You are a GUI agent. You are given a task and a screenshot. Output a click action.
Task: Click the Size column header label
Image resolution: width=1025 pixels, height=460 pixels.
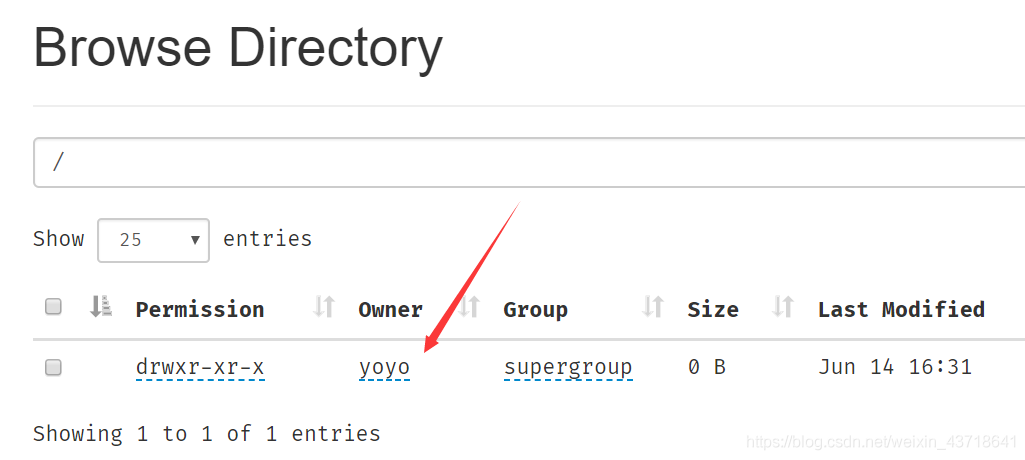coord(713,309)
